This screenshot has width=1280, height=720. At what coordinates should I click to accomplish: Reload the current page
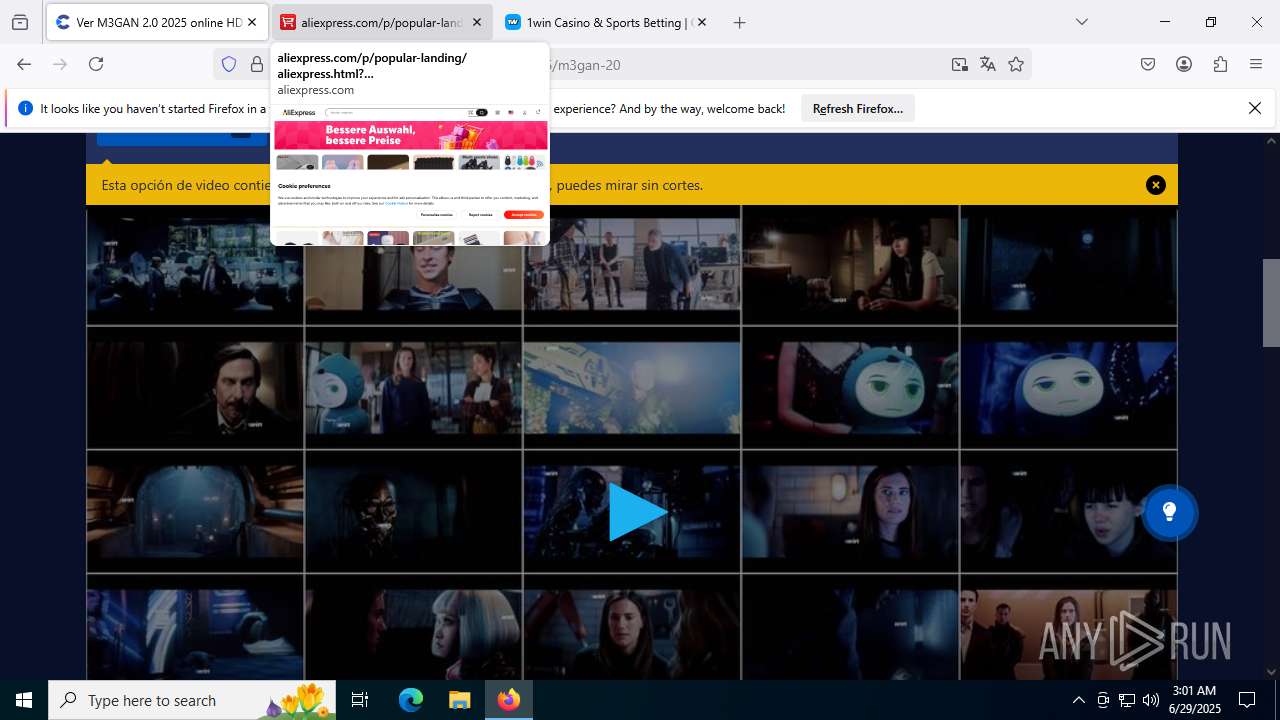coord(96,64)
